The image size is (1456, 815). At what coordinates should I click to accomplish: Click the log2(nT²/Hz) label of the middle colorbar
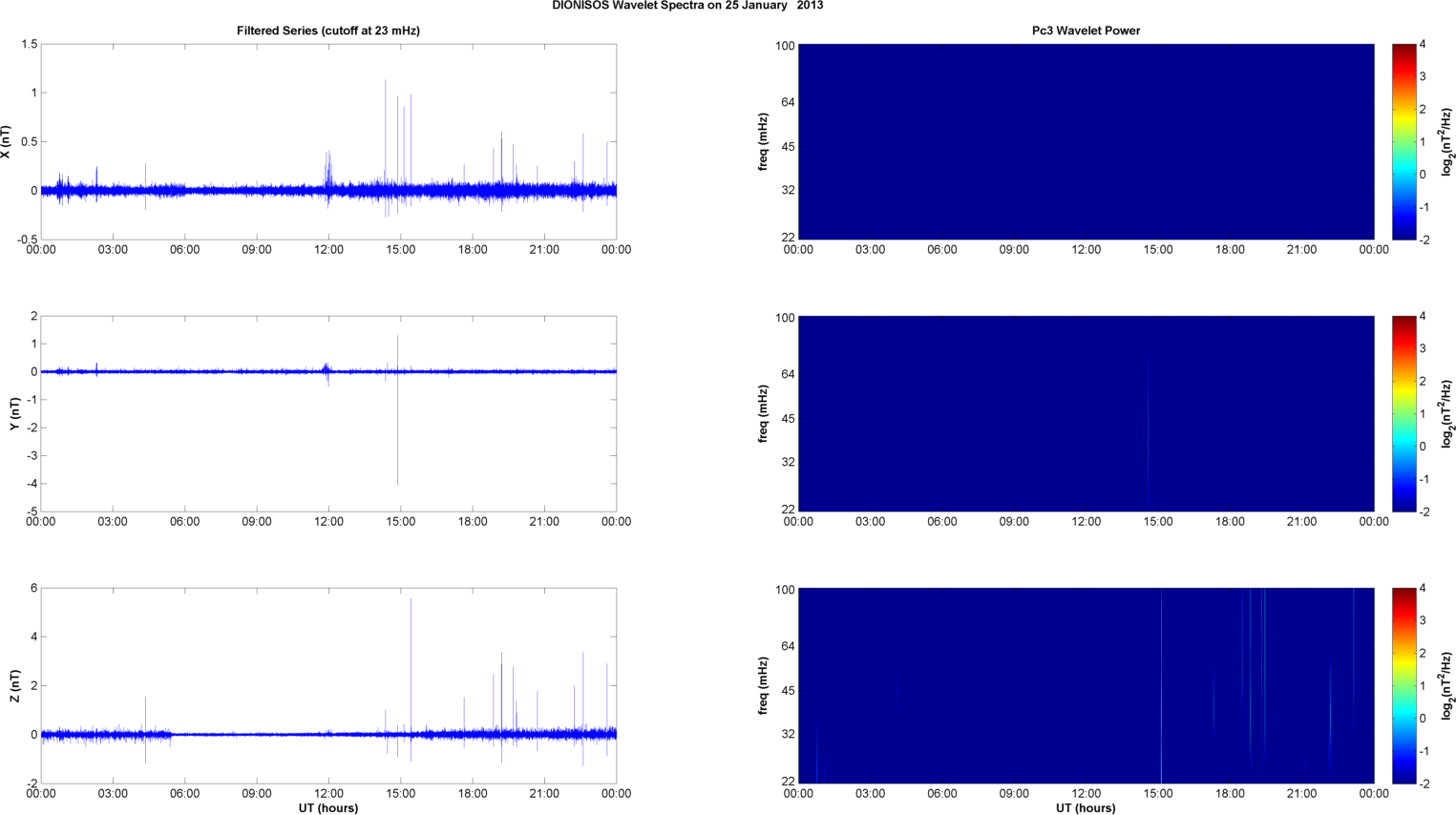point(1447,414)
